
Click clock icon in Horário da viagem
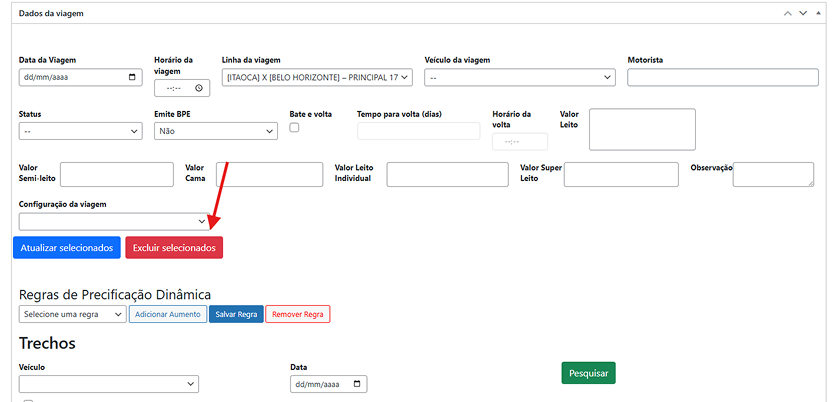[x=199, y=88]
